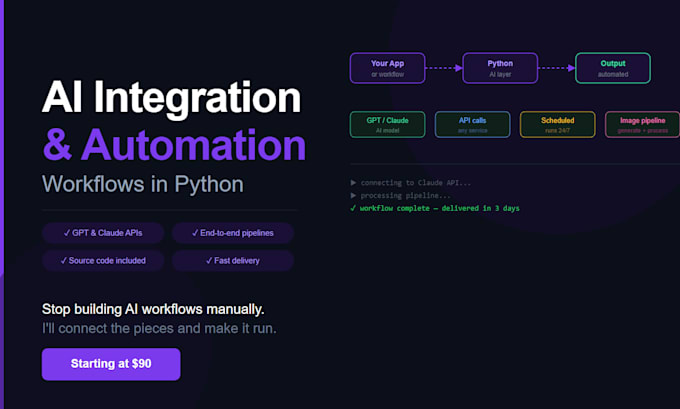Screen dimensions: 680x409
Task: Click the 'Output automated' box
Action: coord(613,68)
